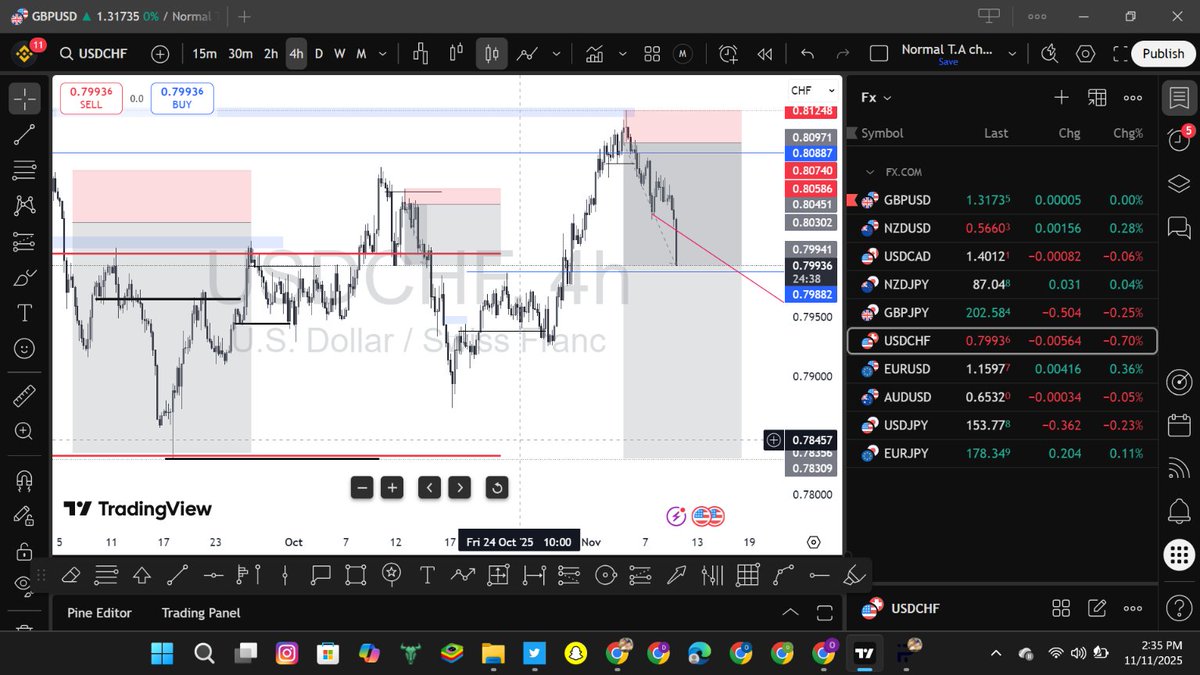The height and width of the screenshot is (675, 1200).
Task: Click the Publish button
Action: (x=1163, y=54)
